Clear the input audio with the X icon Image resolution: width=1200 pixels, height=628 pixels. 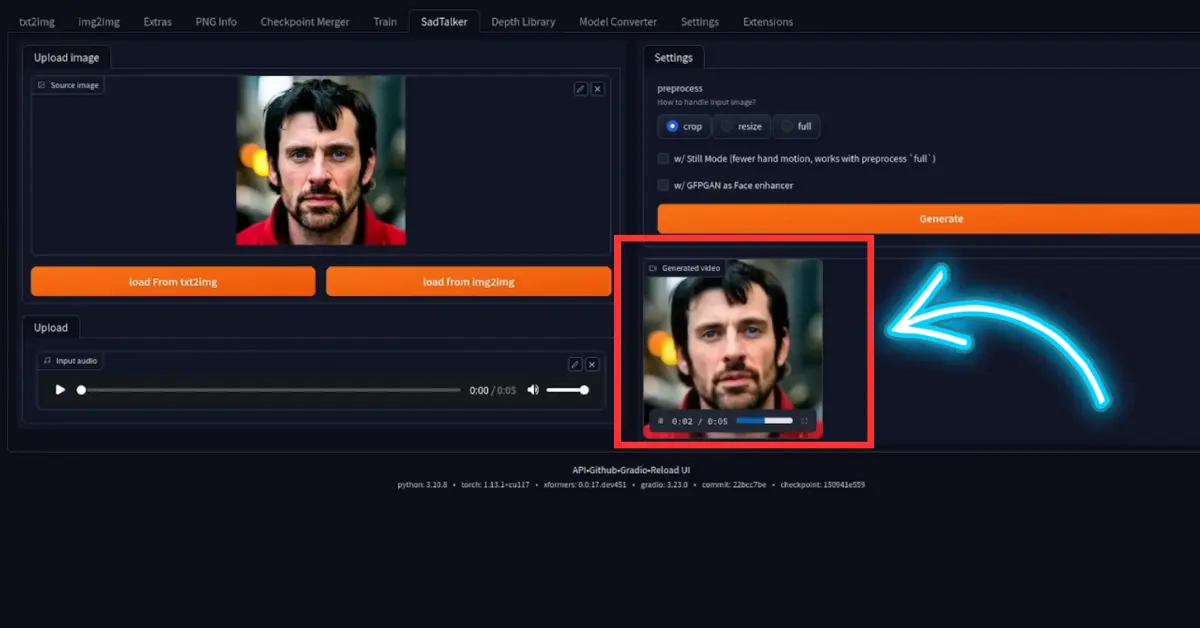pos(592,364)
